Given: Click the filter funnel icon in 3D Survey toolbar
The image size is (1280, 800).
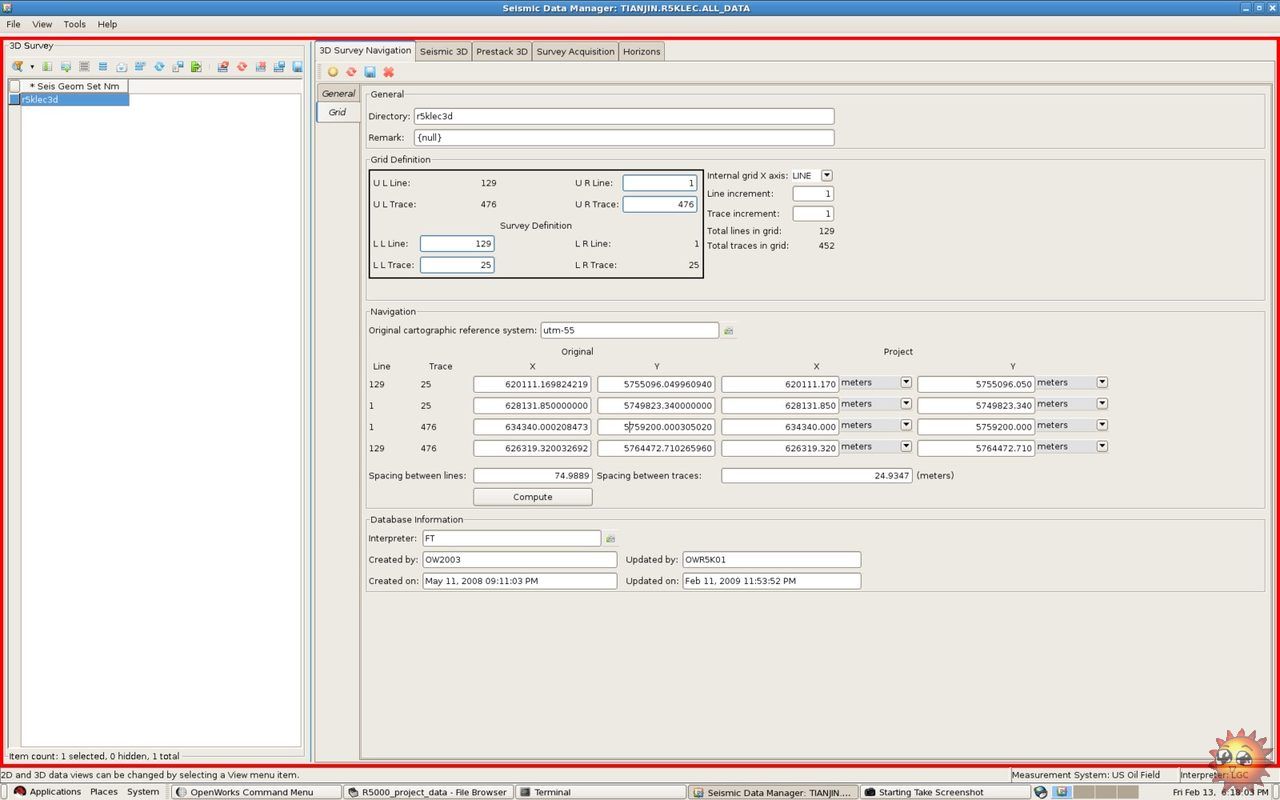Looking at the screenshot, I should pyautogui.click(x=18, y=67).
